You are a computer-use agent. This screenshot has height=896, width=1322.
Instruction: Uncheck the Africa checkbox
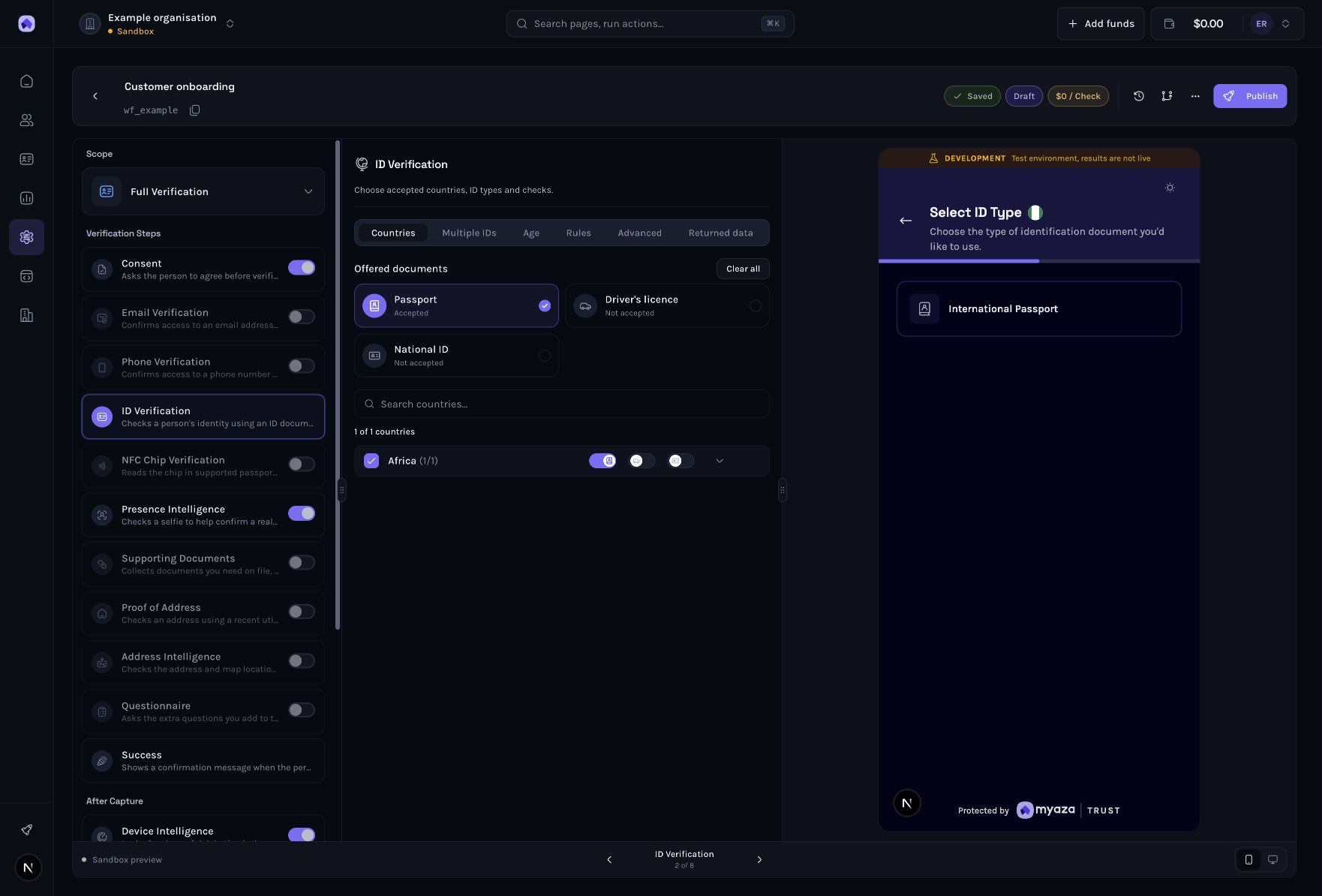[x=371, y=461]
